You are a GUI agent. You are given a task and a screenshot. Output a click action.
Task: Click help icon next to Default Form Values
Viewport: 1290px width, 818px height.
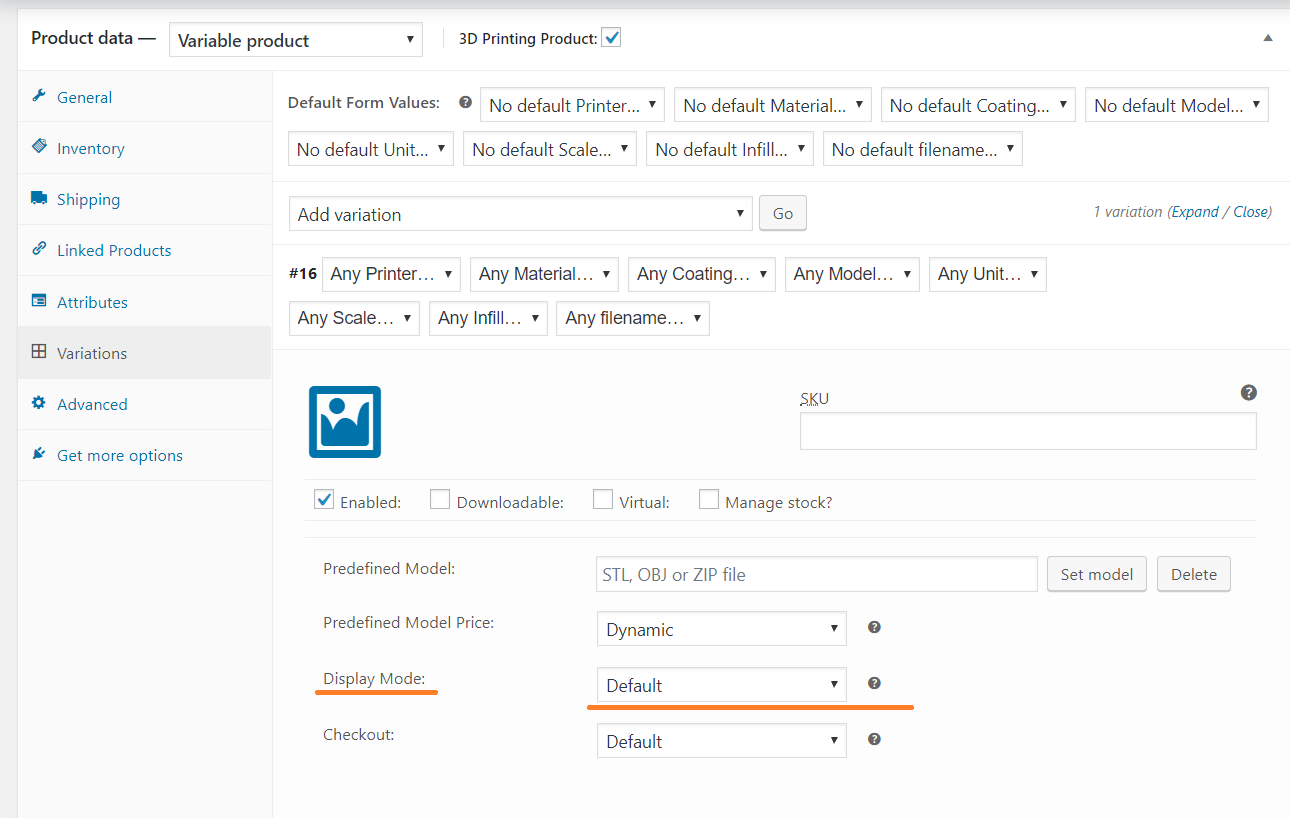click(465, 102)
